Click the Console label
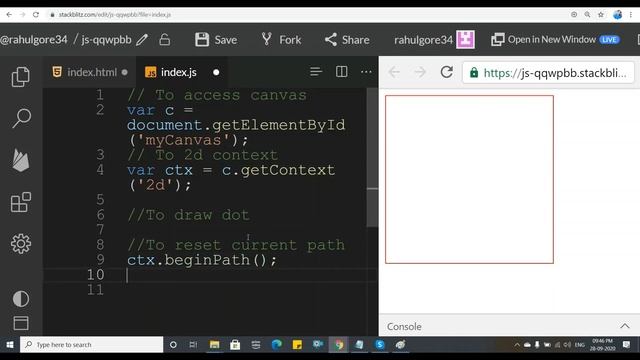640x360 pixels. pyautogui.click(x=404, y=327)
